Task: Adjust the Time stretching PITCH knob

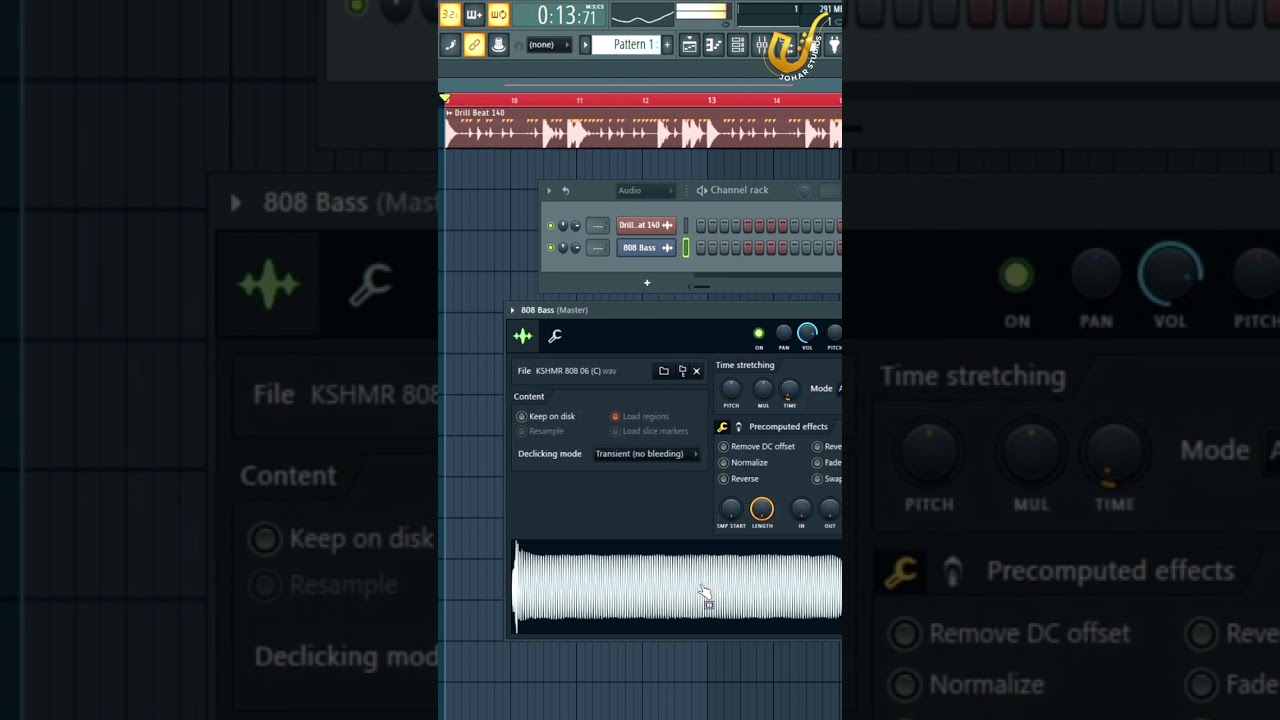Action: 732,389
